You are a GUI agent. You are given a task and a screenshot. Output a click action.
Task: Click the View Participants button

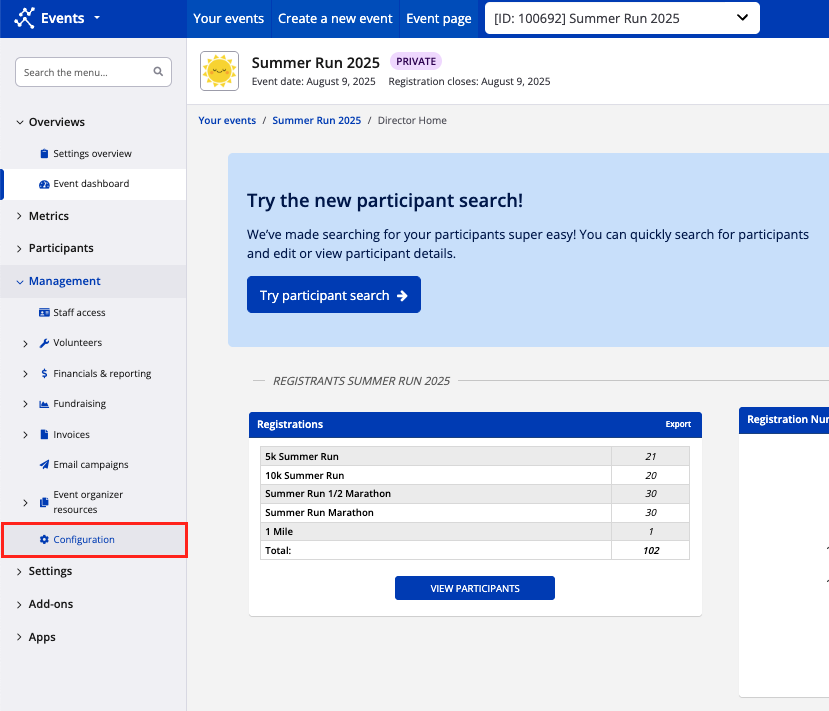click(x=474, y=588)
